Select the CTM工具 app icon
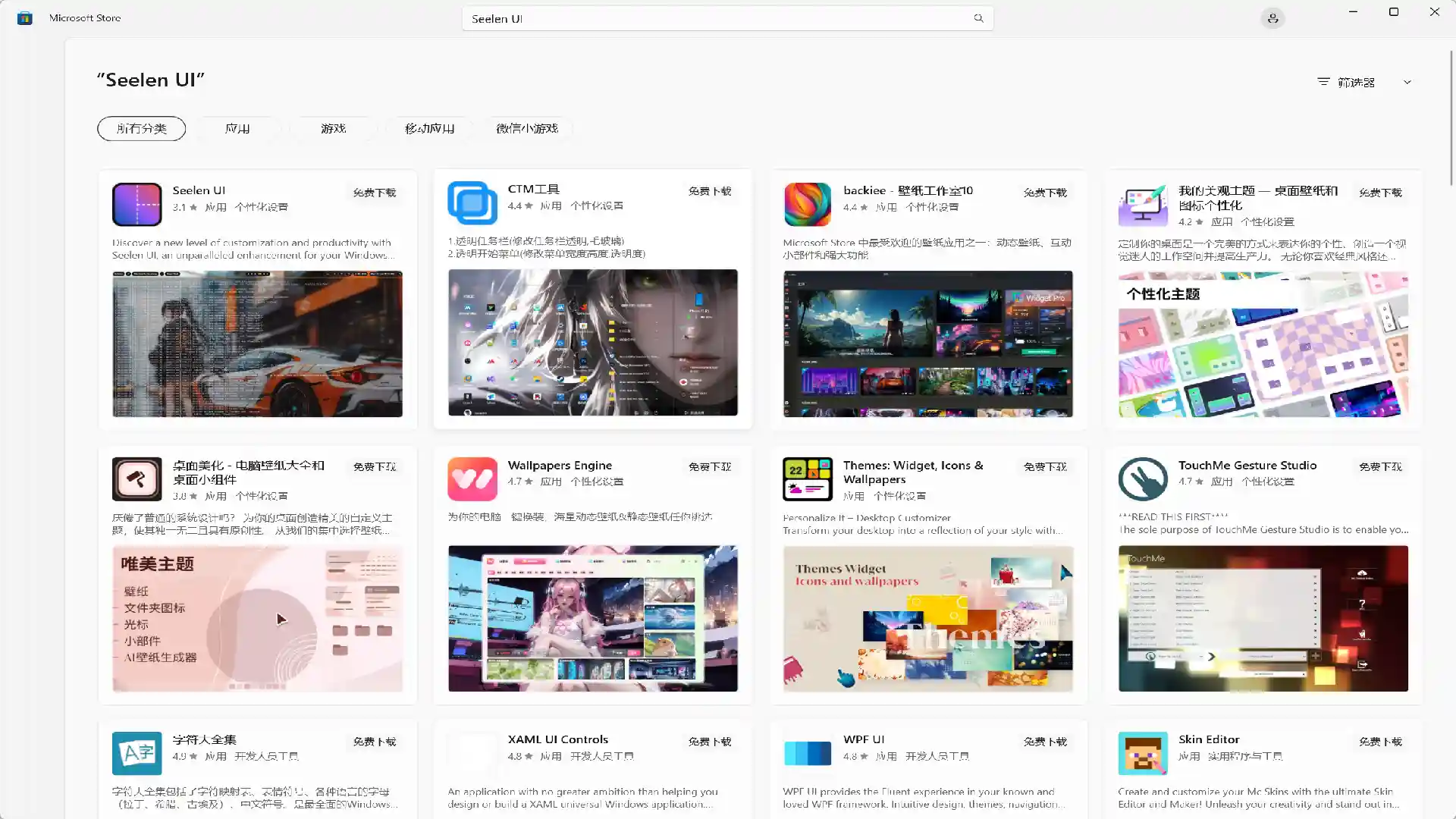Image resolution: width=1456 pixels, height=819 pixels. click(472, 203)
